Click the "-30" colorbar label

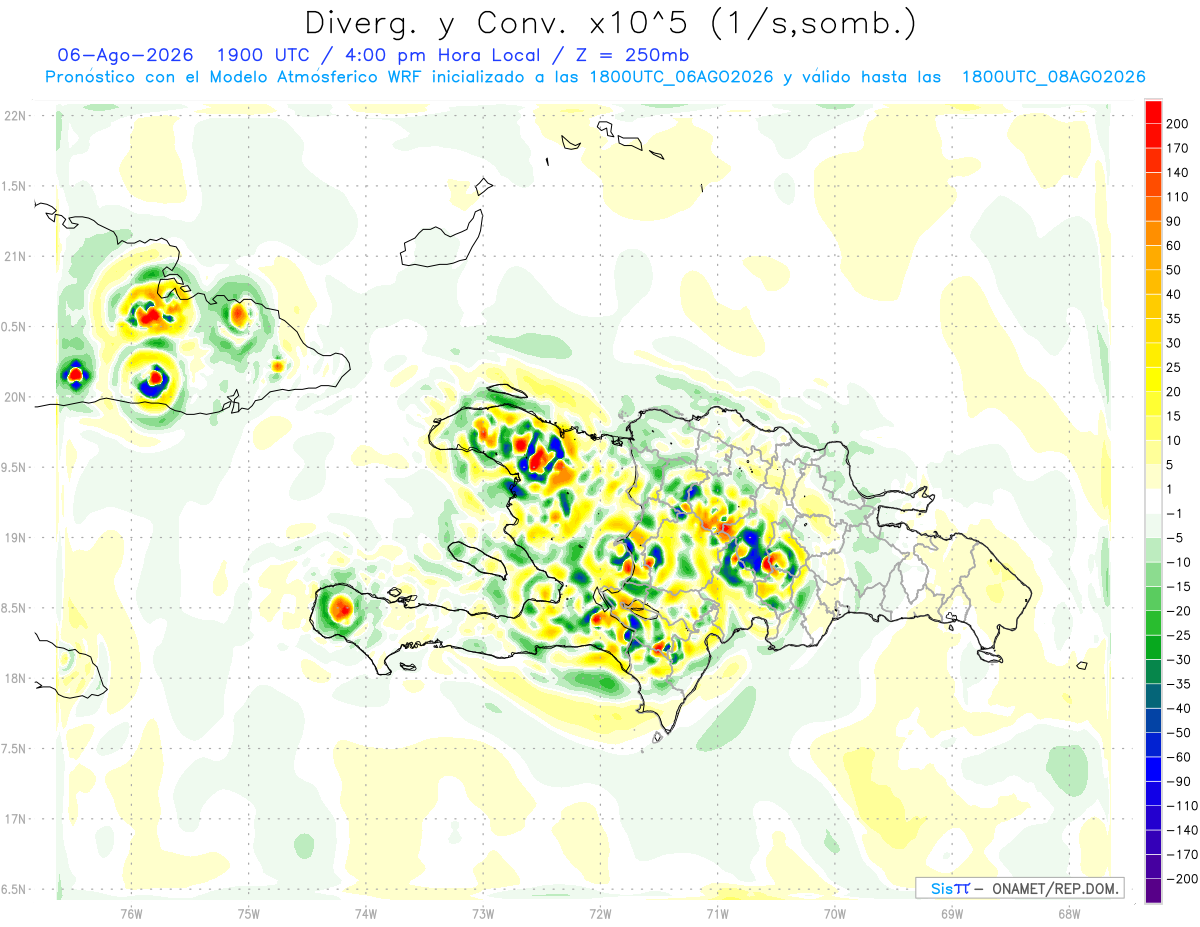pos(1177,660)
